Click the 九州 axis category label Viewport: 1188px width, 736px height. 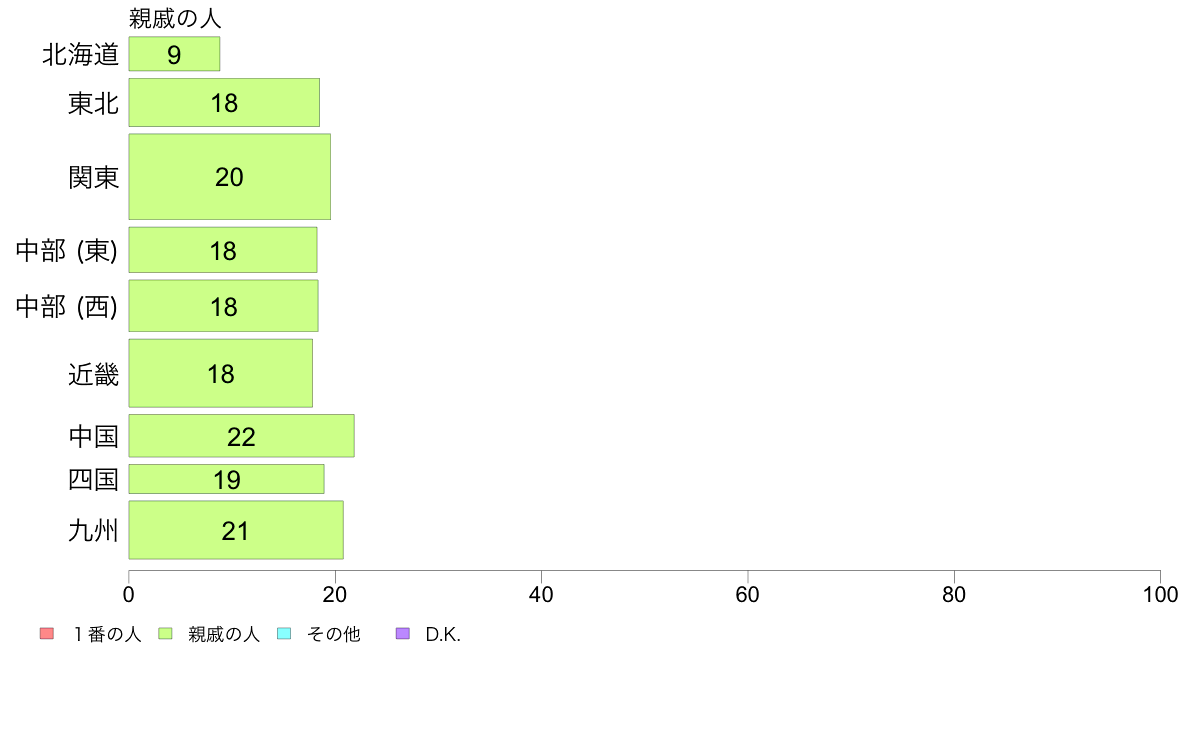94,531
